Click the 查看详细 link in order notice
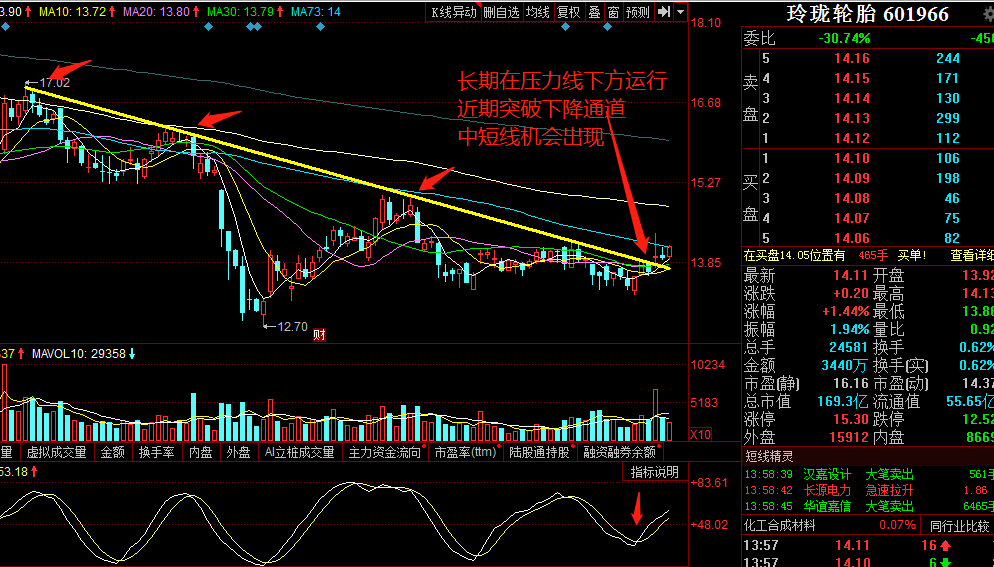This screenshot has width=994, height=567. click(x=971, y=255)
